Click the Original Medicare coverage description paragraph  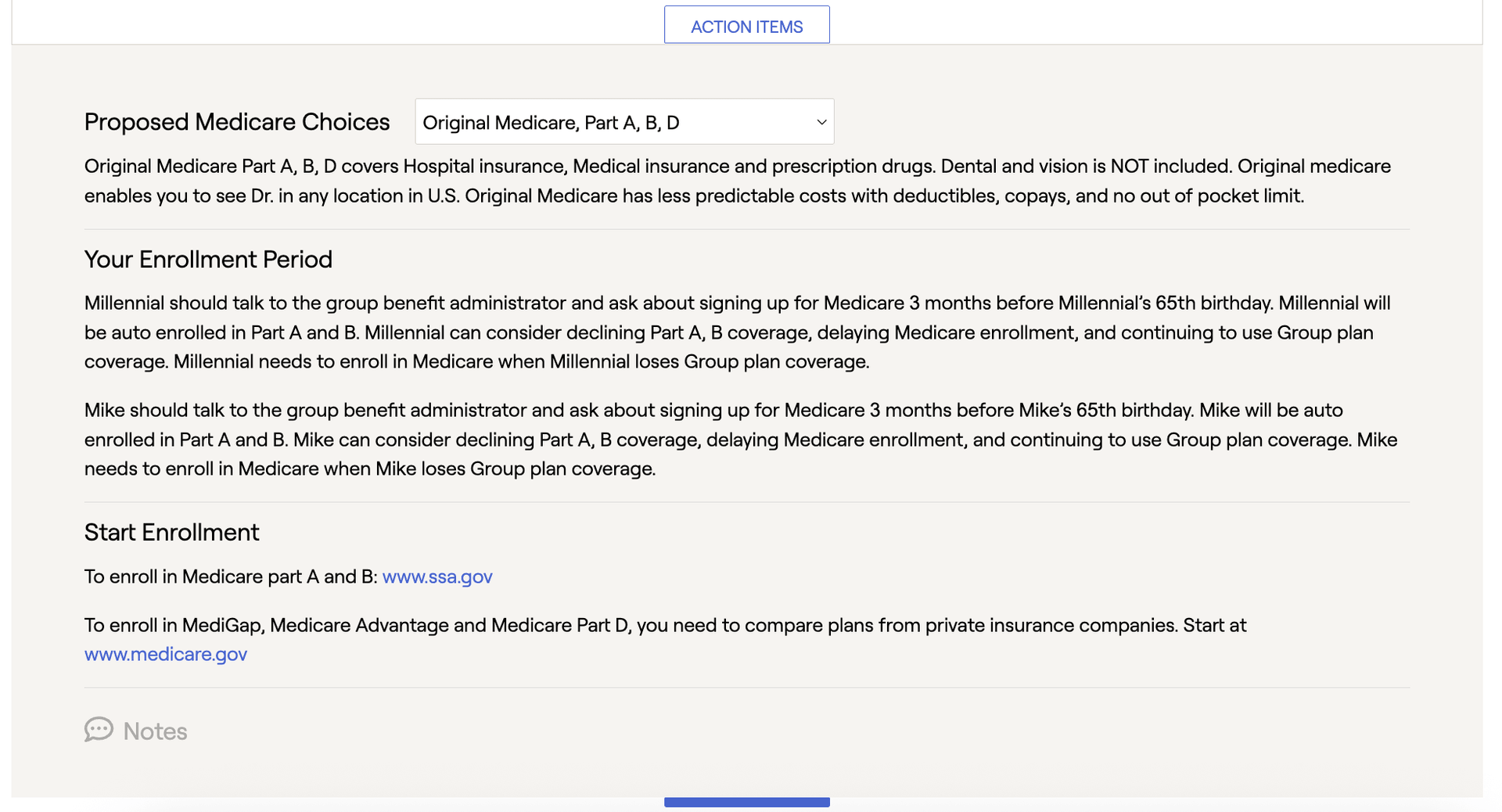tap(738, 181)
